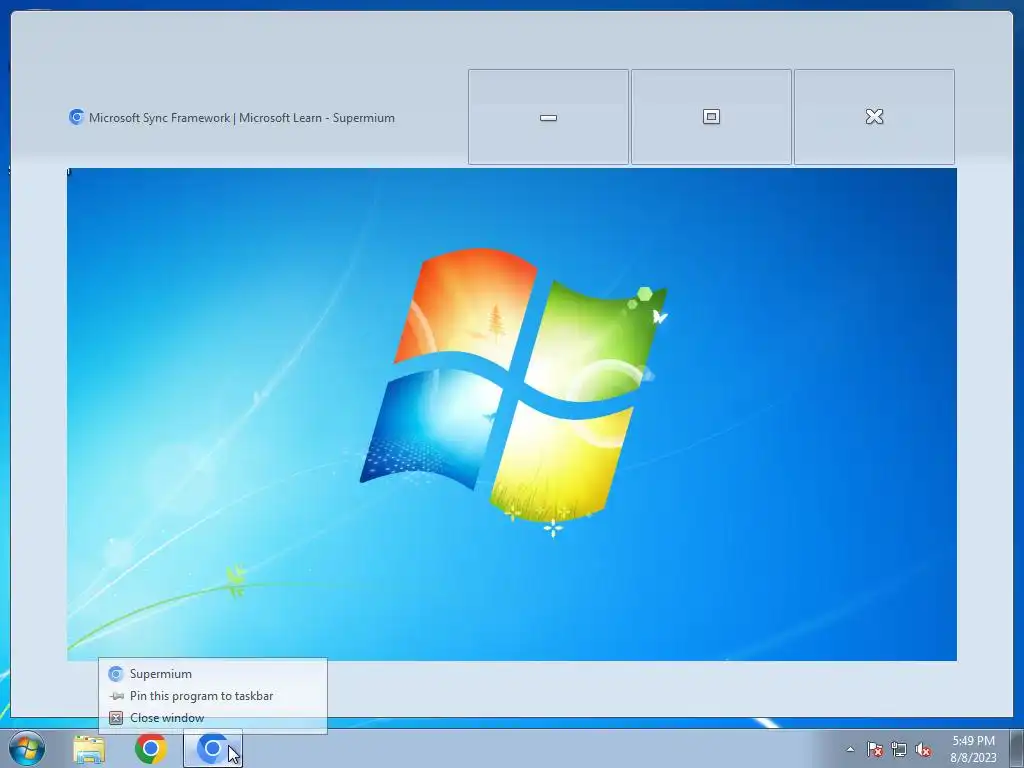The height and width of the screenshot is (768, 1024).
Task: Open the Start menu orb
Action: (x=27, y=748)
